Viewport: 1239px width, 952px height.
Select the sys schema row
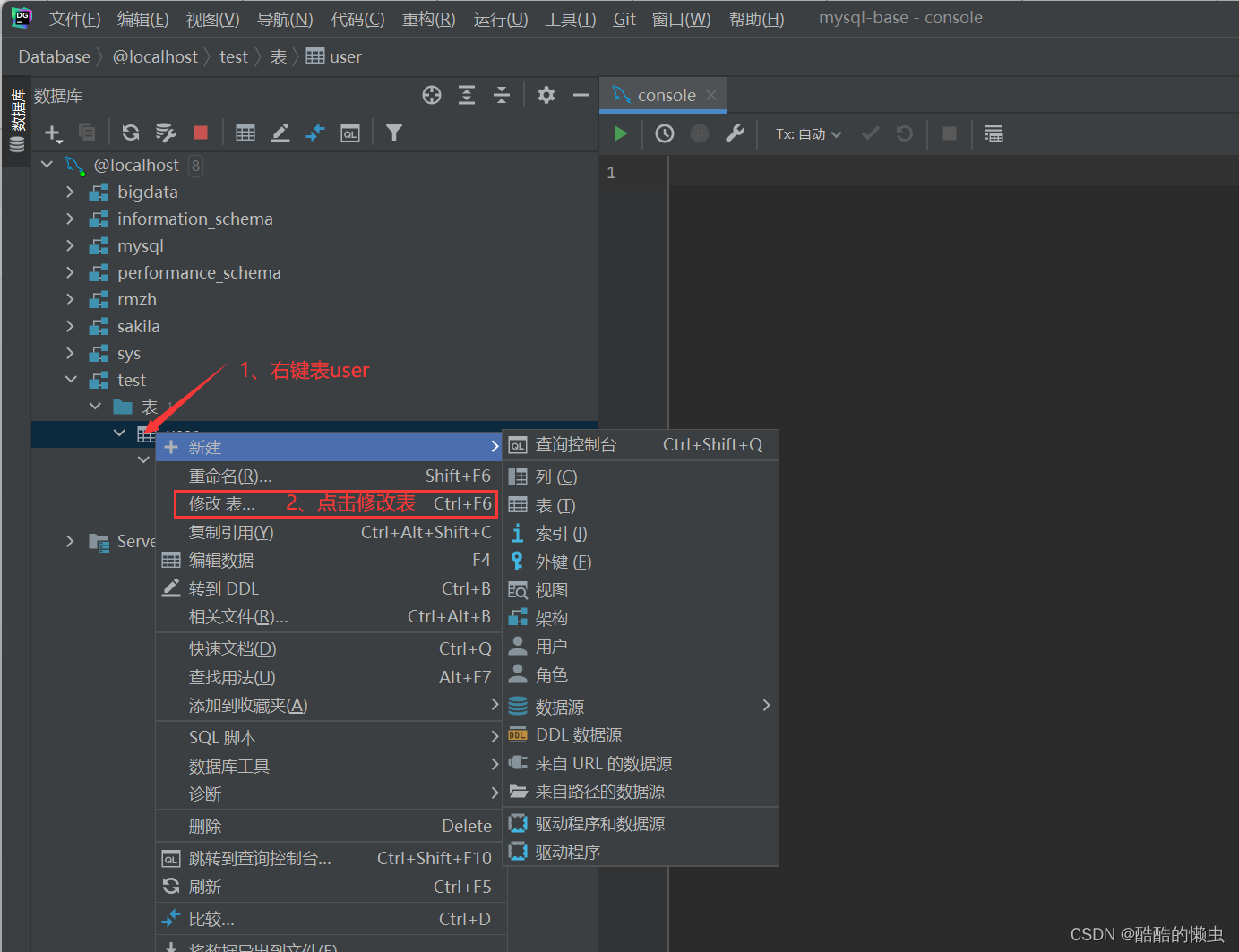pyautogui.click(x=314, y=353)
